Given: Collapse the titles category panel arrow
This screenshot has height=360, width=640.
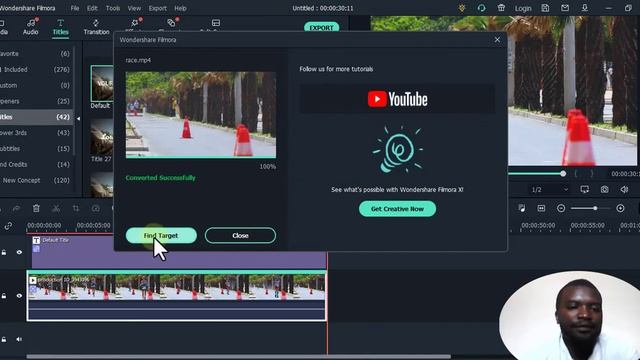Looking at the screenshot, I should [x=78, y=118].
